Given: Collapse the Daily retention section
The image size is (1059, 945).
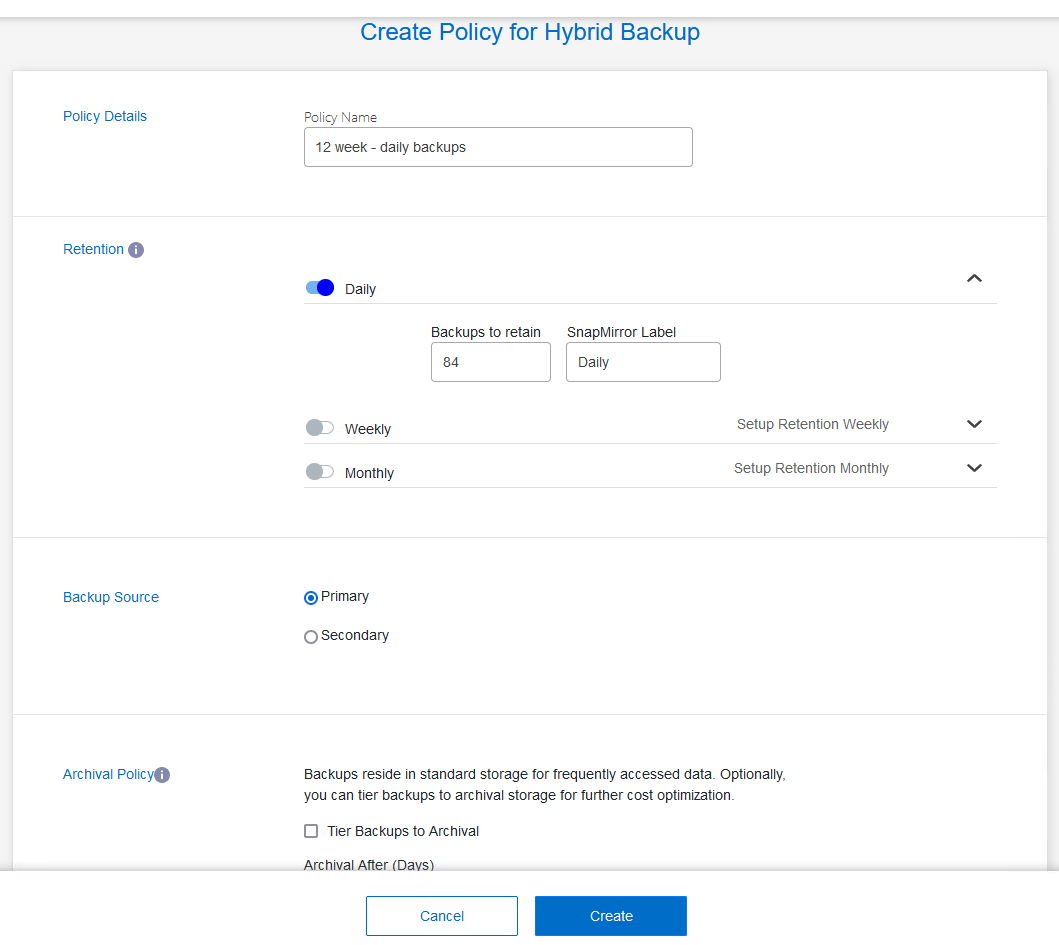Looking at the screenshot, I should point(974,279).
